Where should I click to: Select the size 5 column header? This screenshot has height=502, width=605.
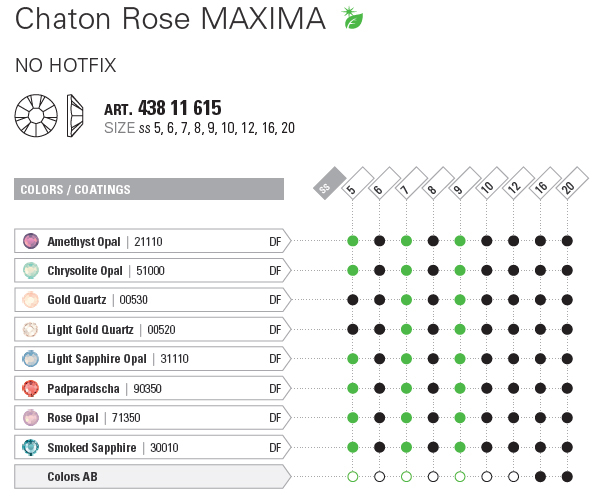click(x=353, y=184)
